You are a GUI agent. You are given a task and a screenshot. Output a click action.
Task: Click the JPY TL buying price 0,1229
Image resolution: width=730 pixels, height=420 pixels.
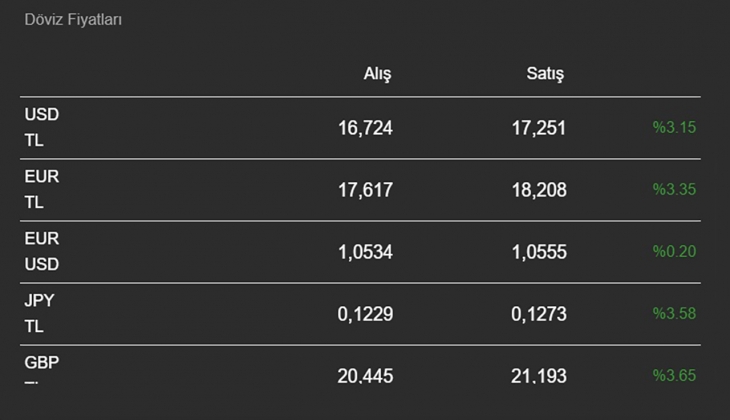coord(365,314)
